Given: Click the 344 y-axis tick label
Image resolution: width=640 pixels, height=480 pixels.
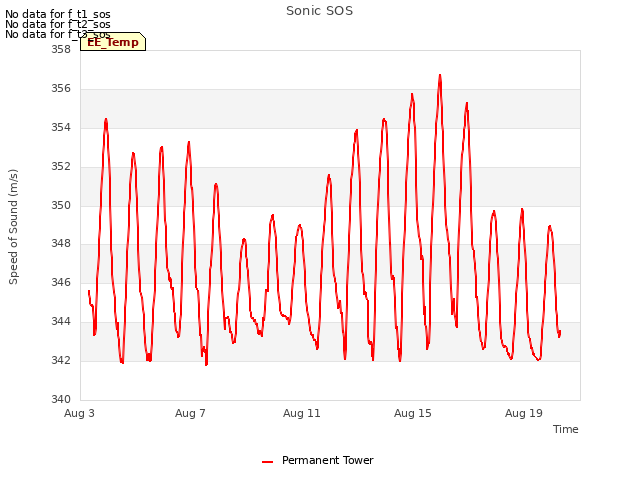Looking at the screenshot, I should [x=61, y=321].
